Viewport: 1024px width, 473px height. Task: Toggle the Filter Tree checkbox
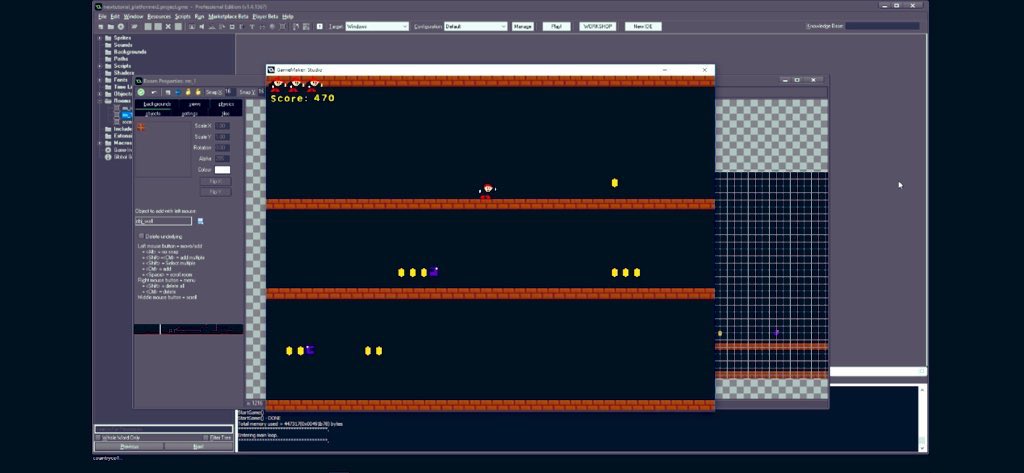(205, 438)
